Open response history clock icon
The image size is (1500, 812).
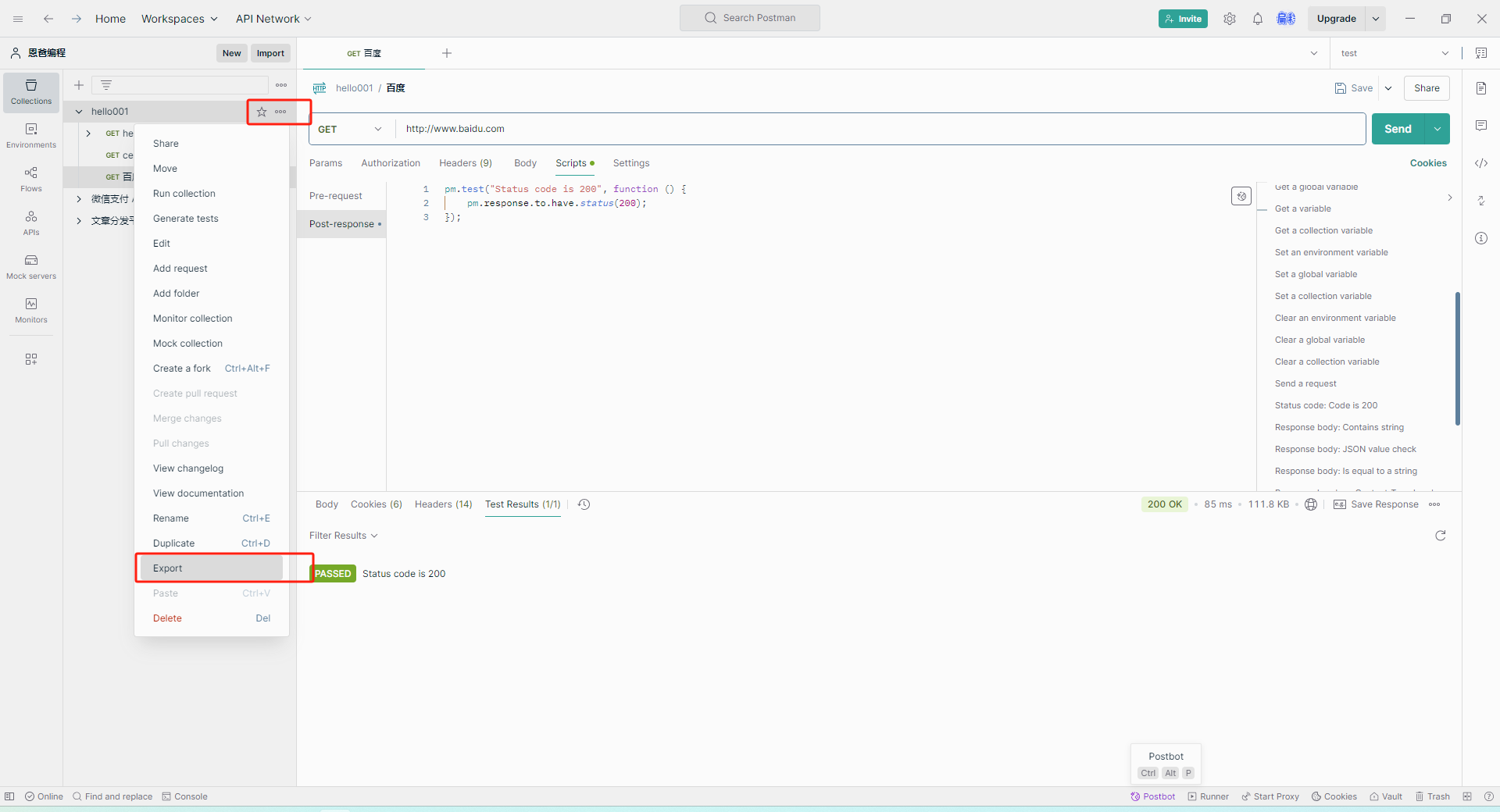pos(584,504)
